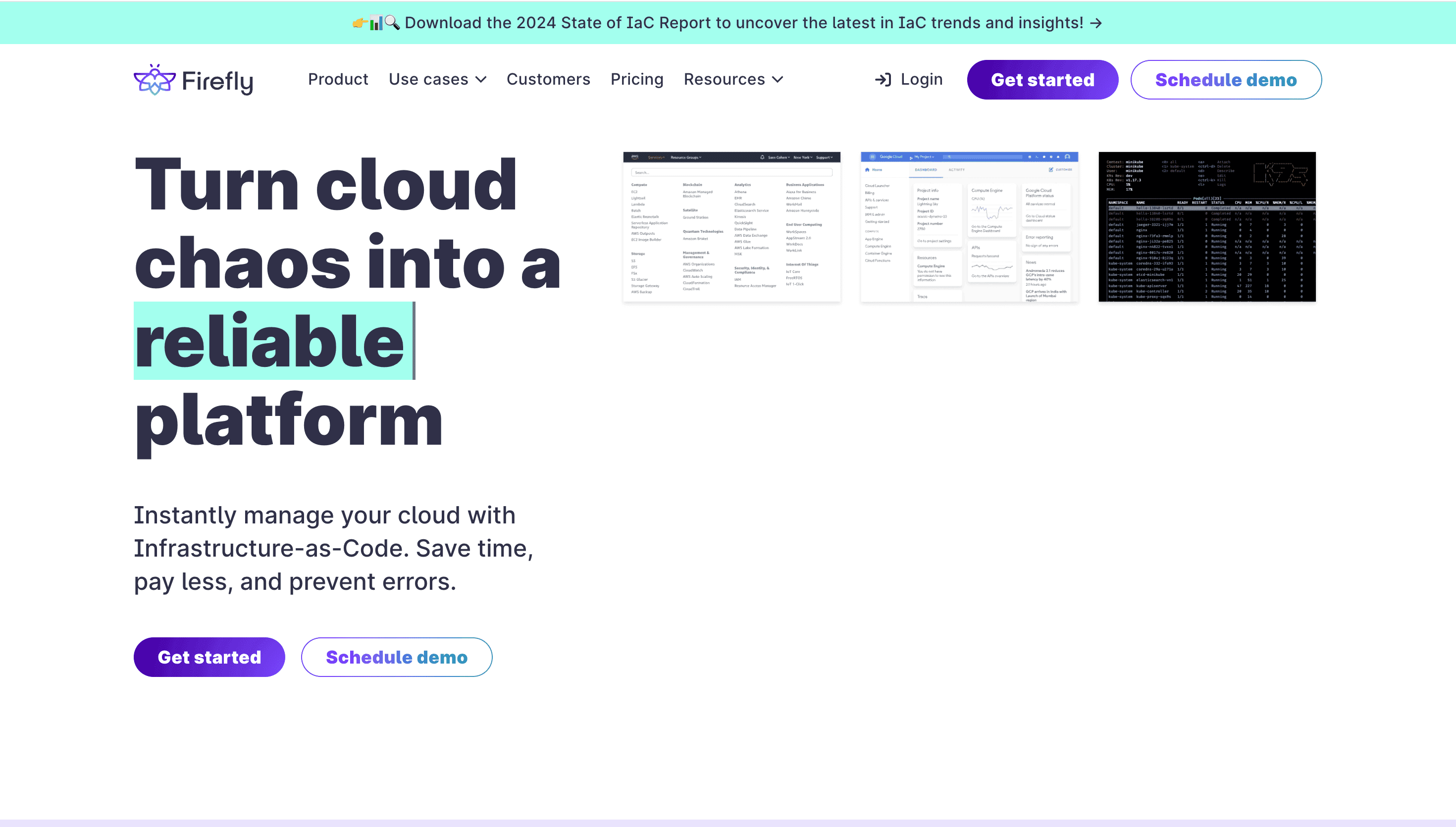Image resolution: width=1456 pixels, height=827 pixels.
Task: Click the Firefly wordmark text
Action: pos(217,82)
